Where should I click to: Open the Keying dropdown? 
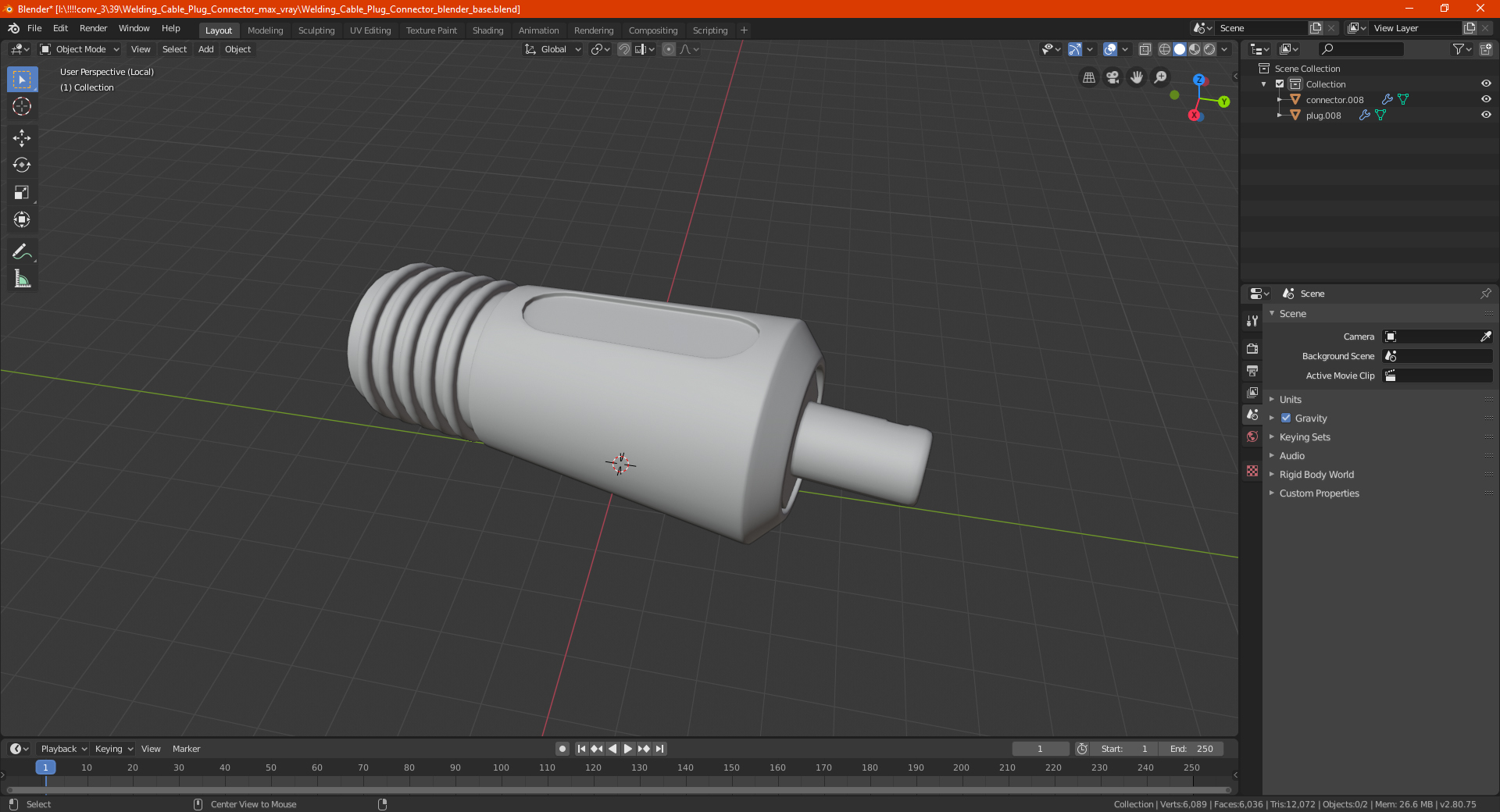click(x=113, y=749)
